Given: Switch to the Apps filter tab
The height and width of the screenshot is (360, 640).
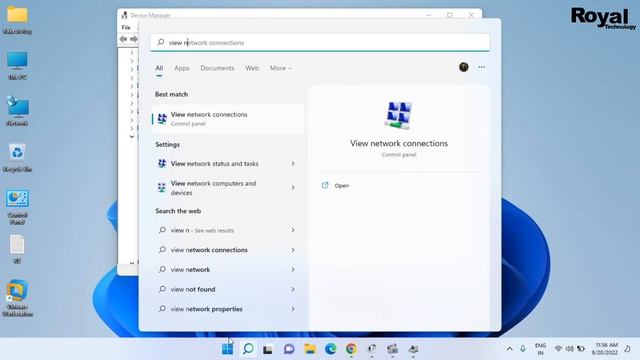Looking at the screenshot, I should [182, 68].
